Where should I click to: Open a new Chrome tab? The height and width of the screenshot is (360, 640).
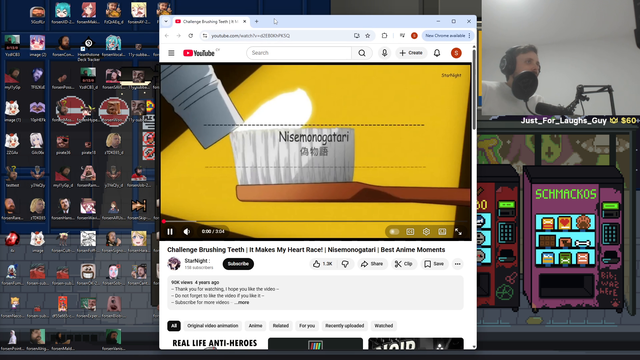click(x=257, y=22)
